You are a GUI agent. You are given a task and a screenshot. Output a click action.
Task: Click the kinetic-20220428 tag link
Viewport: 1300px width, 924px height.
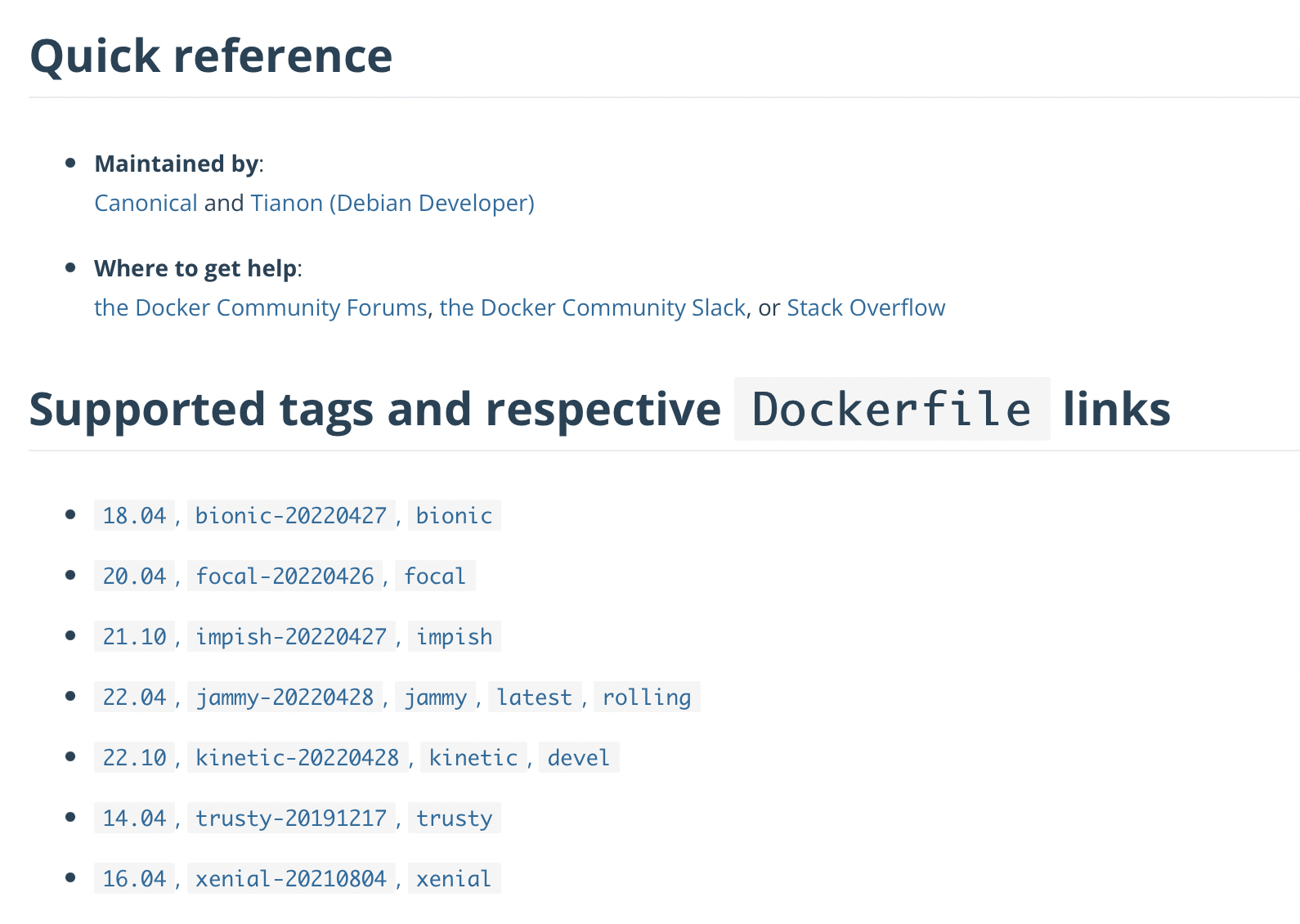coord(298,758)
